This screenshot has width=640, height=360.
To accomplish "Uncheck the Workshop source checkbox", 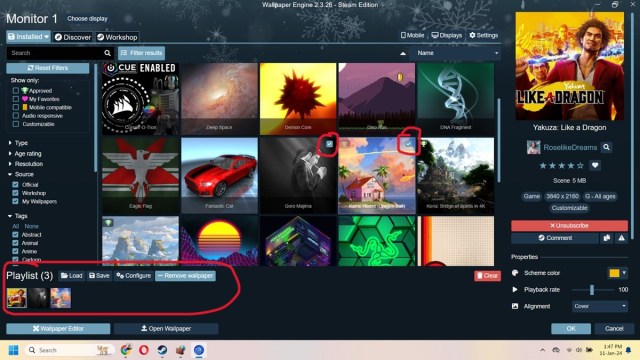I will (x=16, y=193).
